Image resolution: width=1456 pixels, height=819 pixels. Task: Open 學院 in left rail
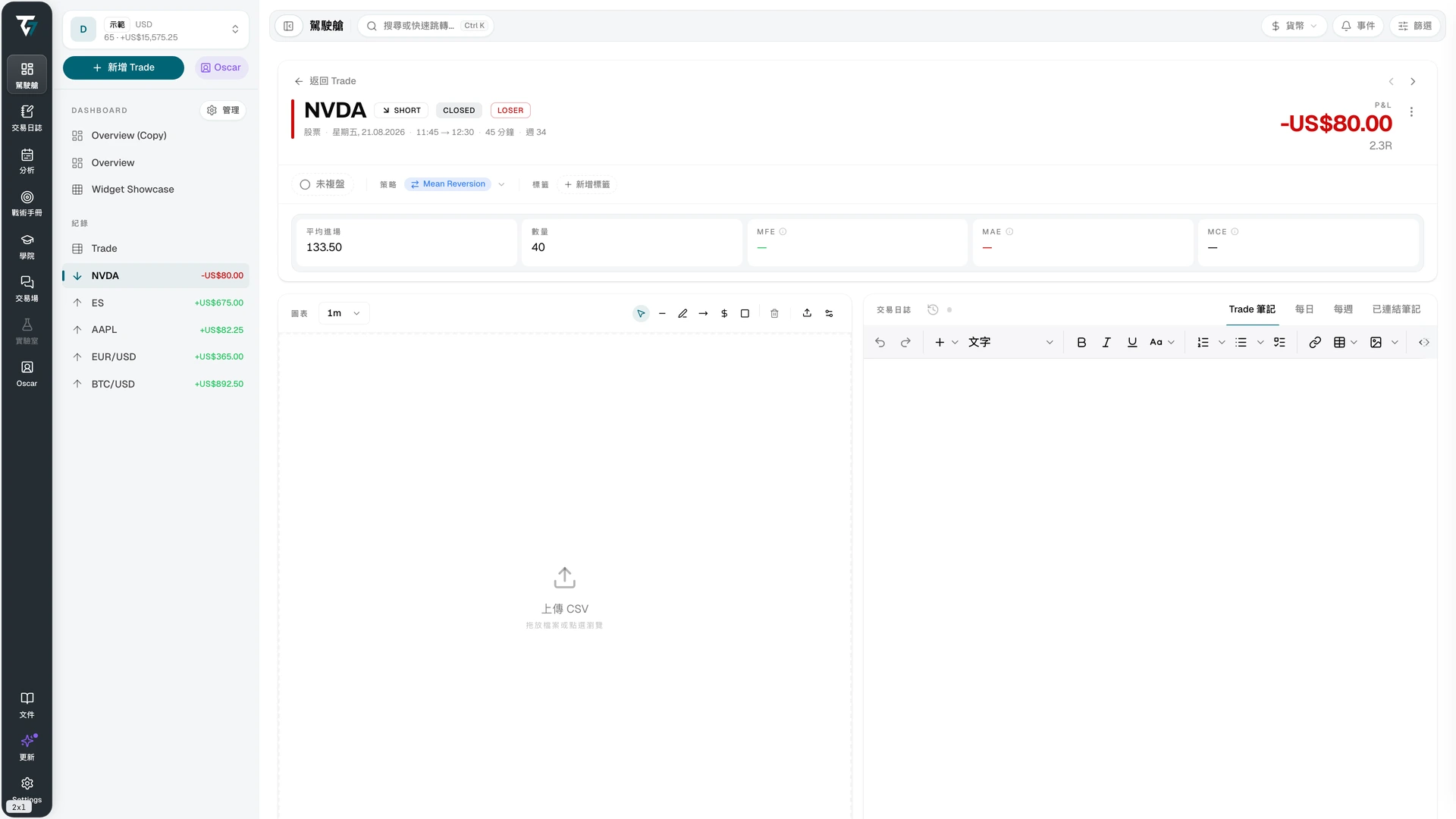click(x=27, y=246)
